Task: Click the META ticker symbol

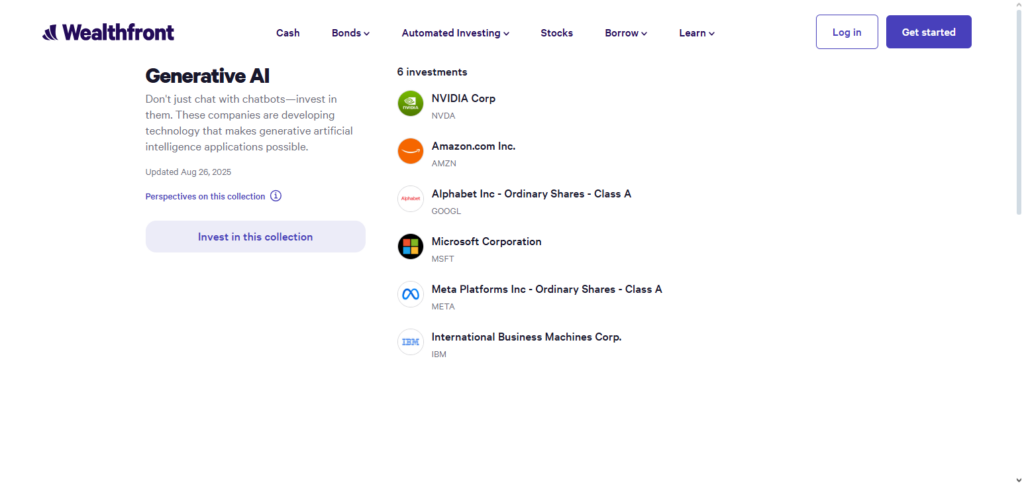Action: pos(443,307)
